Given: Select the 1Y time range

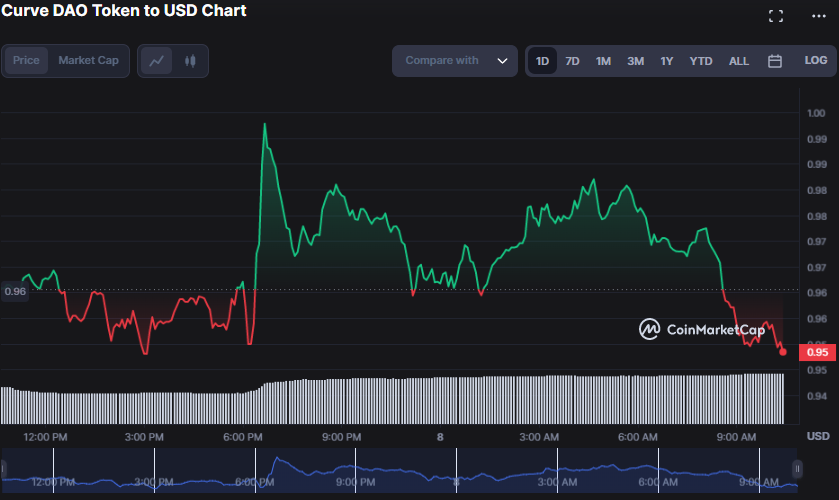Looking at the screenshot, I should 667,61.
